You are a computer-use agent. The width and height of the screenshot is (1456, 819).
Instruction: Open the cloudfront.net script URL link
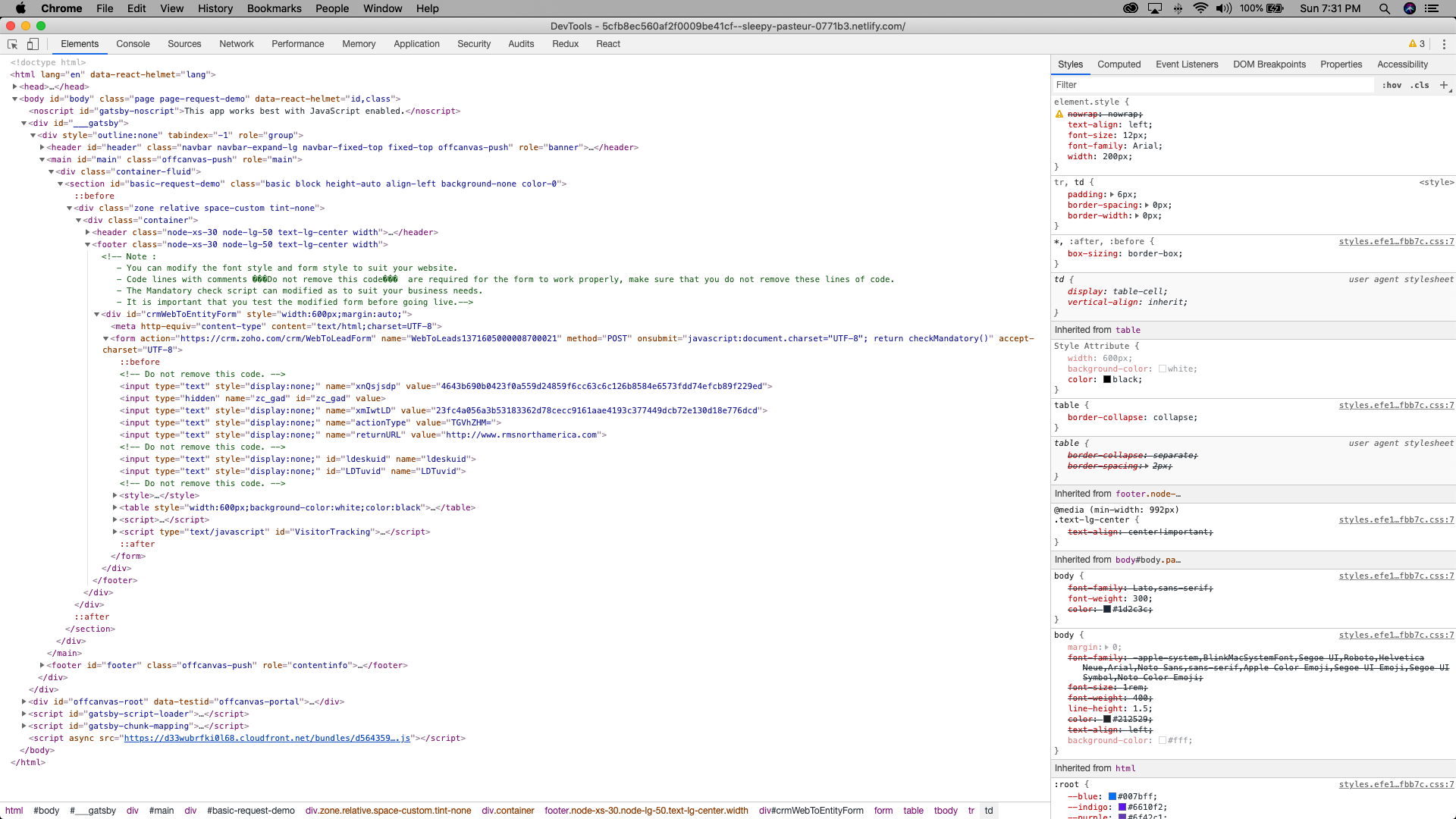click(x=267, y=738)
